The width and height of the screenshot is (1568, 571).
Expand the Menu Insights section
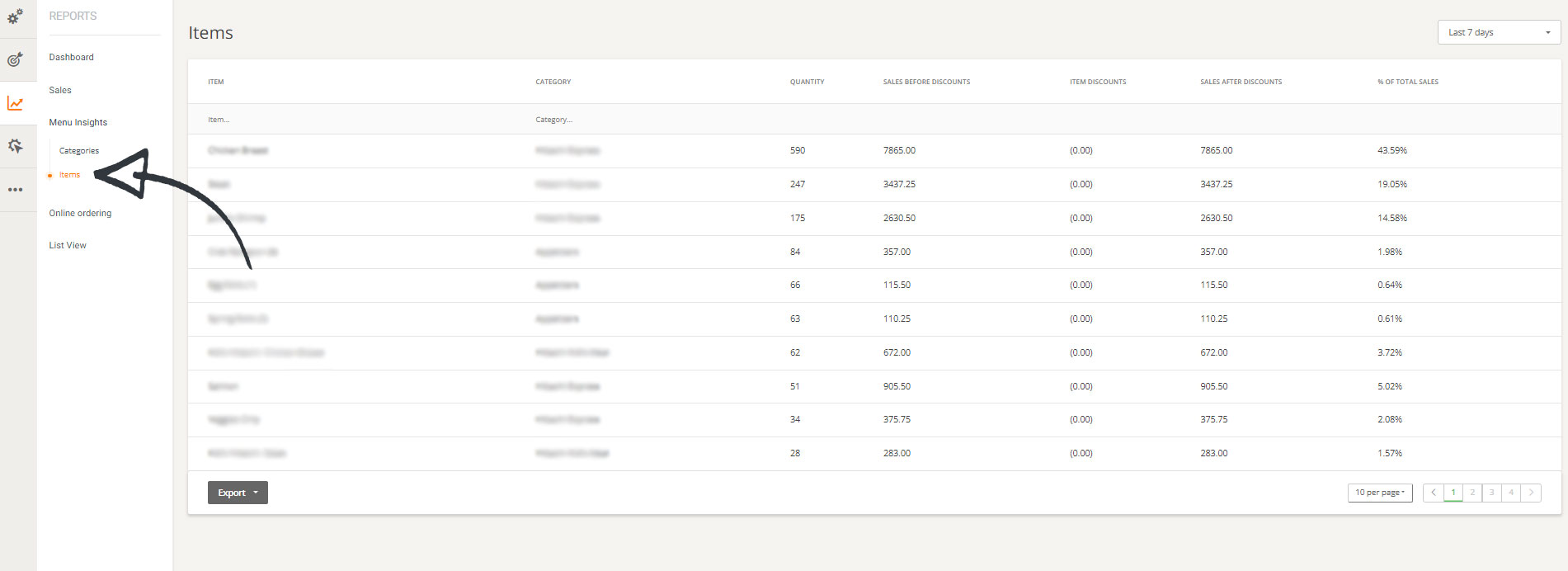(x=78, y=122)
